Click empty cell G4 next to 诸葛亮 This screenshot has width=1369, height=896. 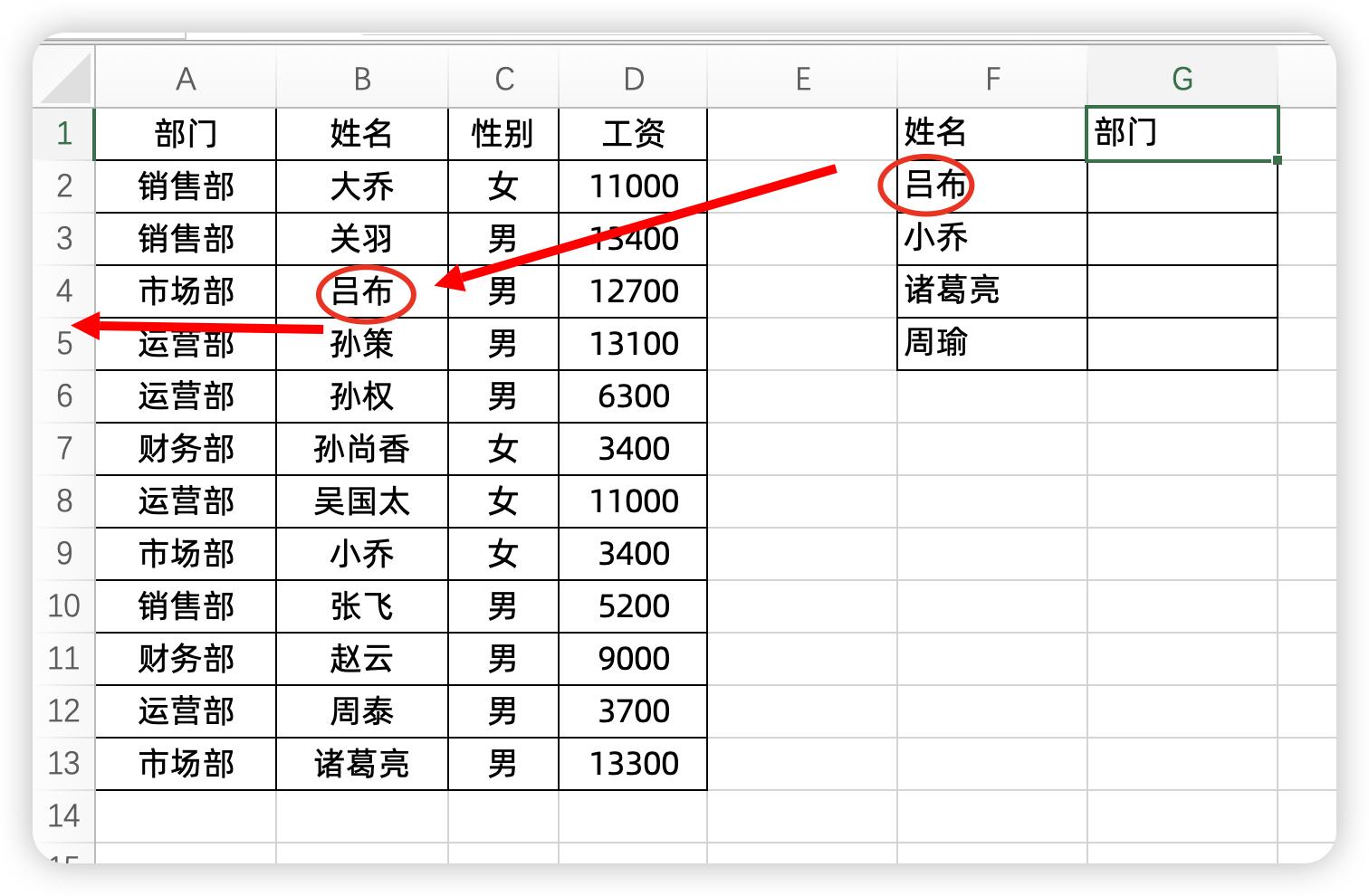tap(1182, 291)
